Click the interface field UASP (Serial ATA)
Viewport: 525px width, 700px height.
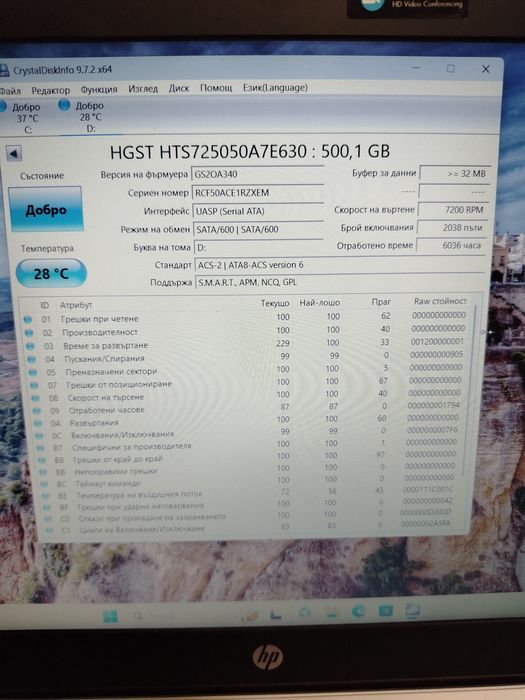(x=258, y=211)
